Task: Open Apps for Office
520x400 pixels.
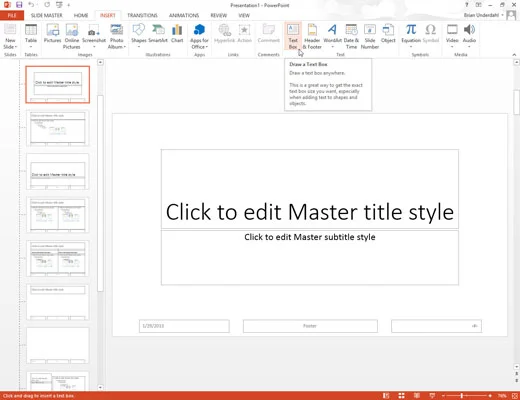Action: (199, 36)
